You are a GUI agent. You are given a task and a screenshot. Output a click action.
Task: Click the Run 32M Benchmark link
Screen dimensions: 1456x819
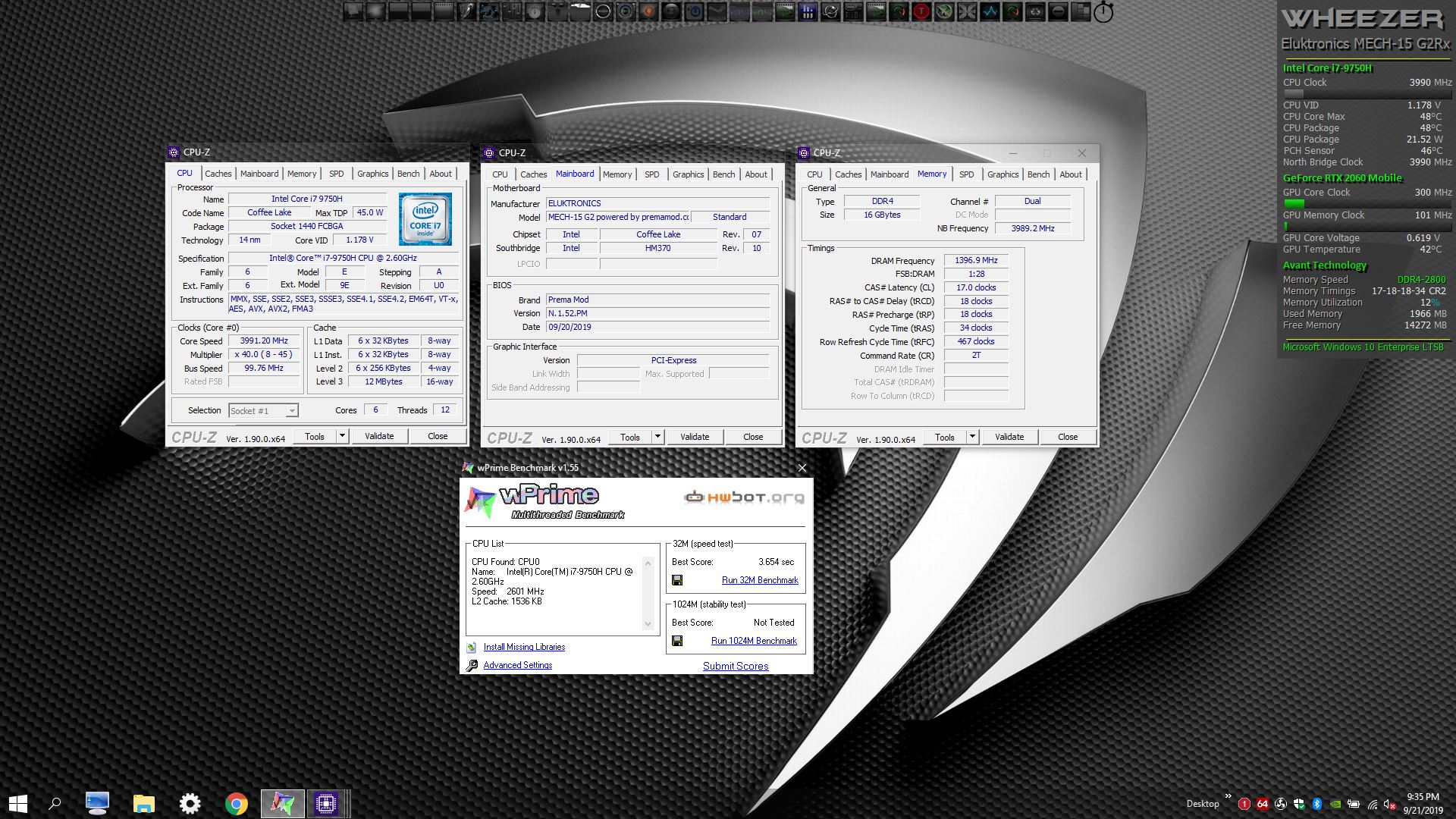point(760,580)
